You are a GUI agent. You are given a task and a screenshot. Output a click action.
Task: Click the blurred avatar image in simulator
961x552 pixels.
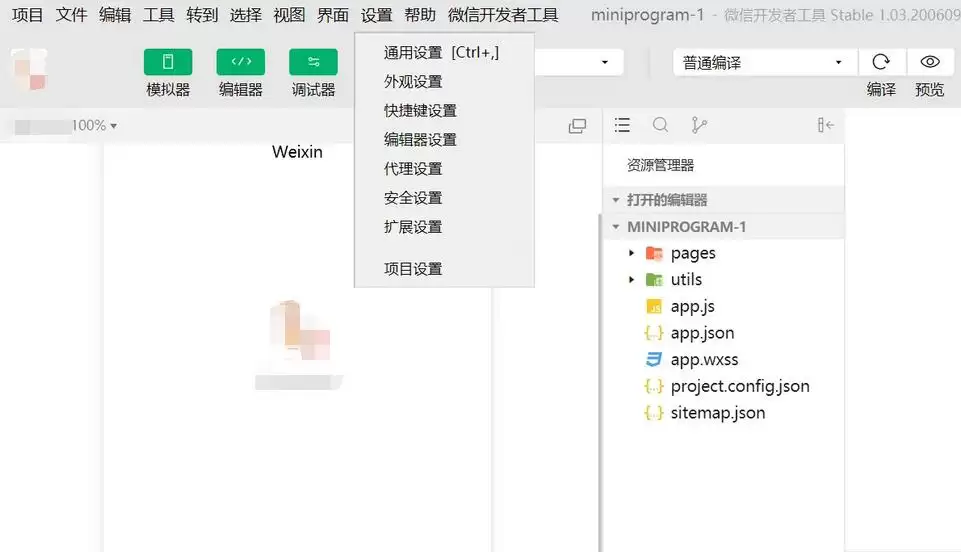click(300, 331)
